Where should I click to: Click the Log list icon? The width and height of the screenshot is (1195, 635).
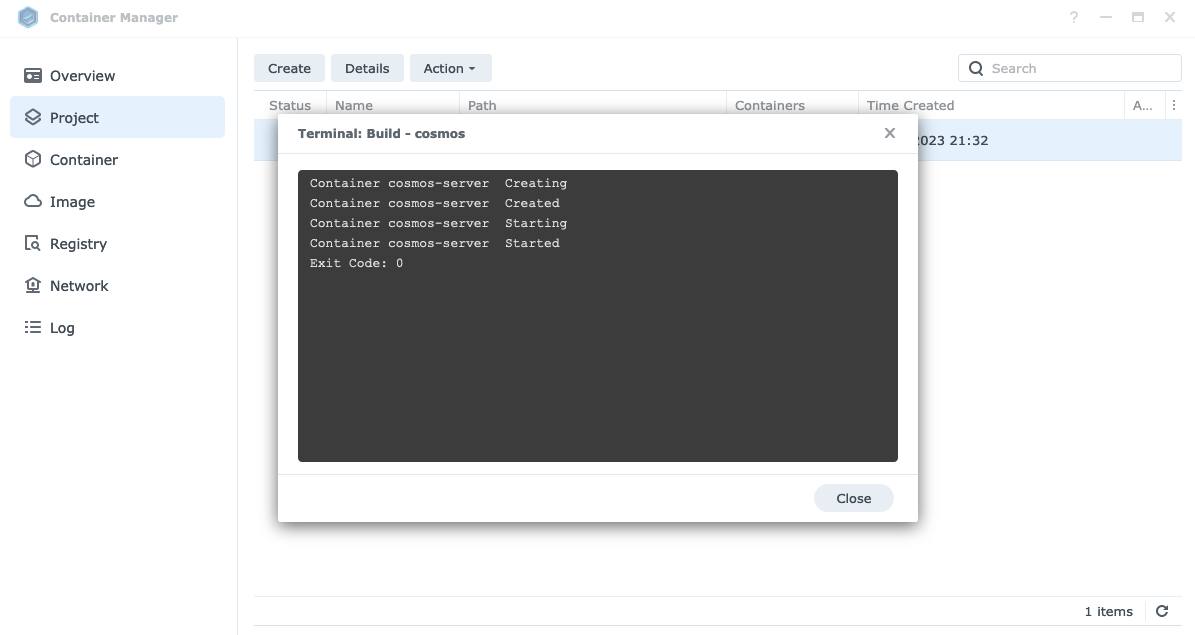point(33,328)
